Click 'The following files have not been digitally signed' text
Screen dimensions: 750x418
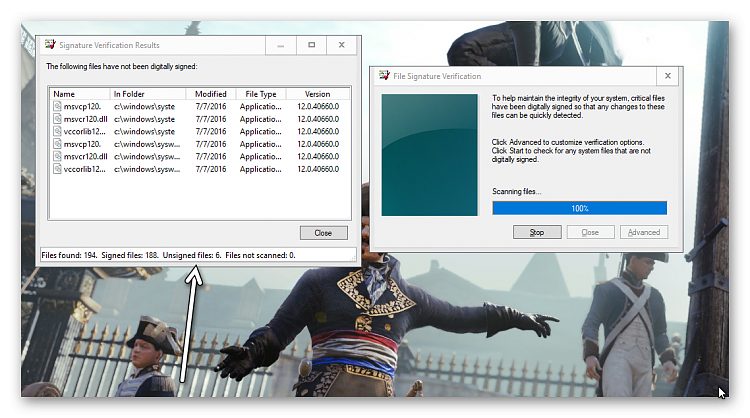121,66
